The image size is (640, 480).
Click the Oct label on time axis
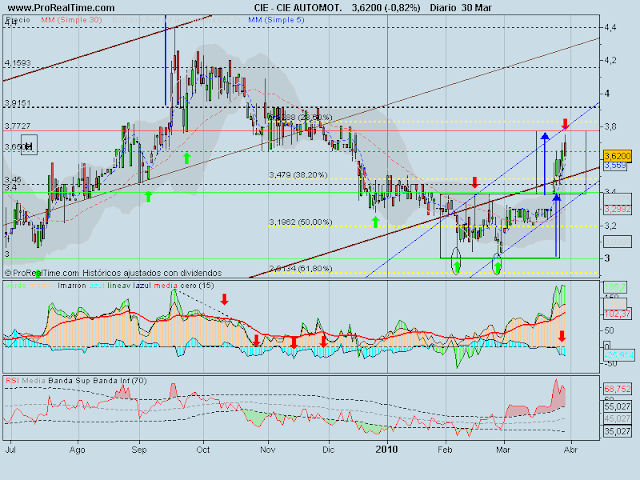tap(203, 450)
